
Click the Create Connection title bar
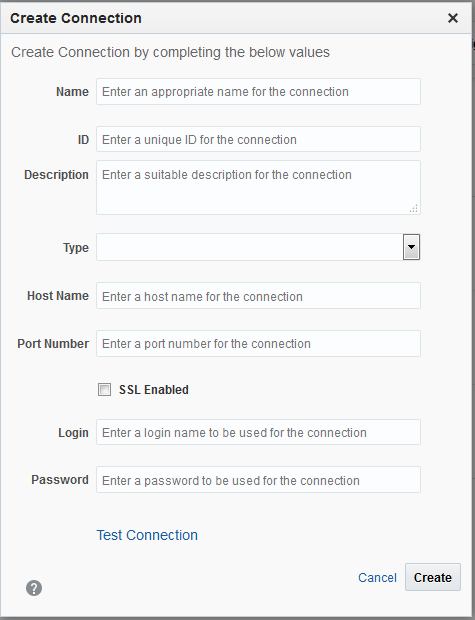[237, 18]
